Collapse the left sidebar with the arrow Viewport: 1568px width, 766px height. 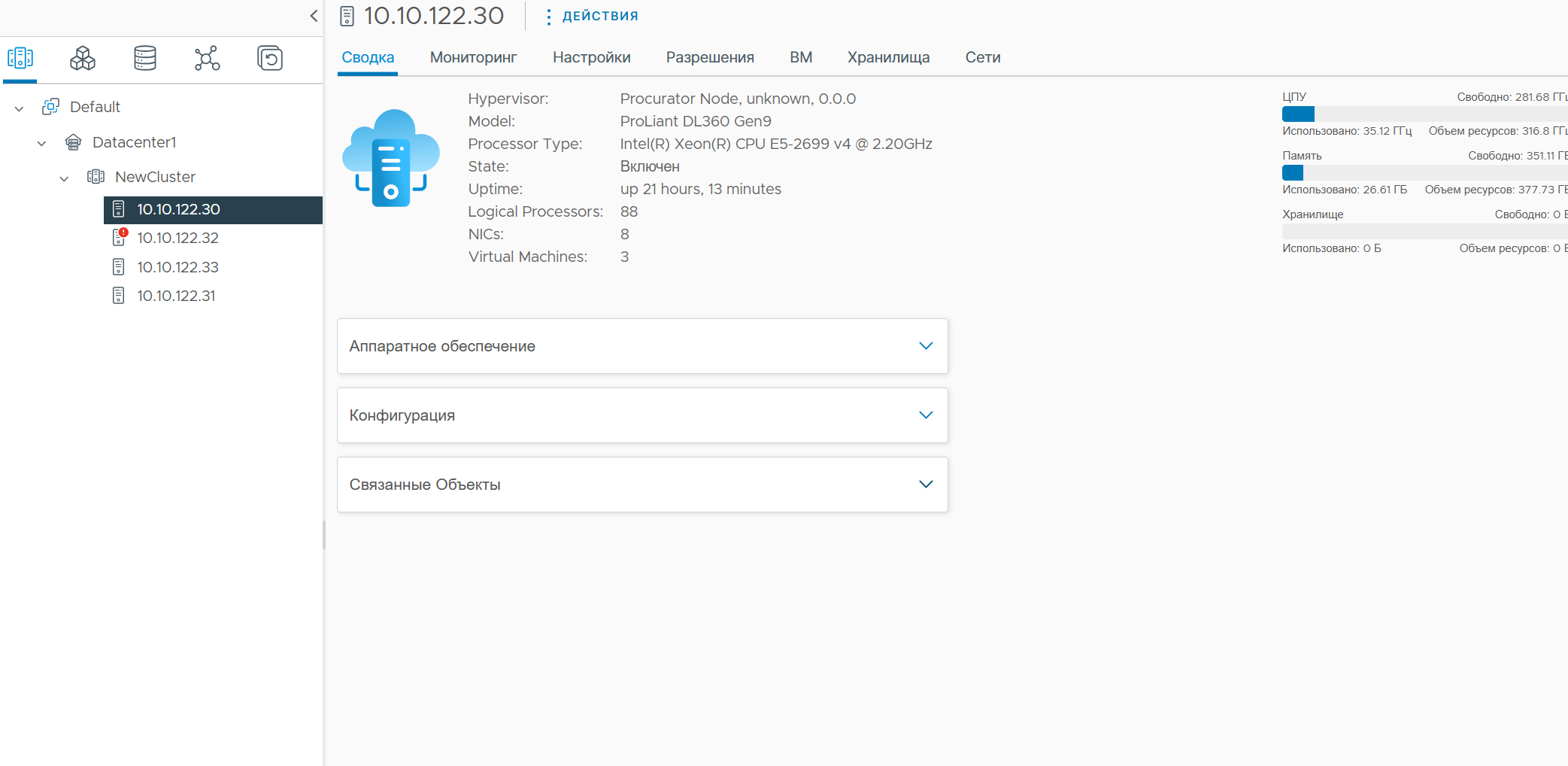click(x=314, y=16)
